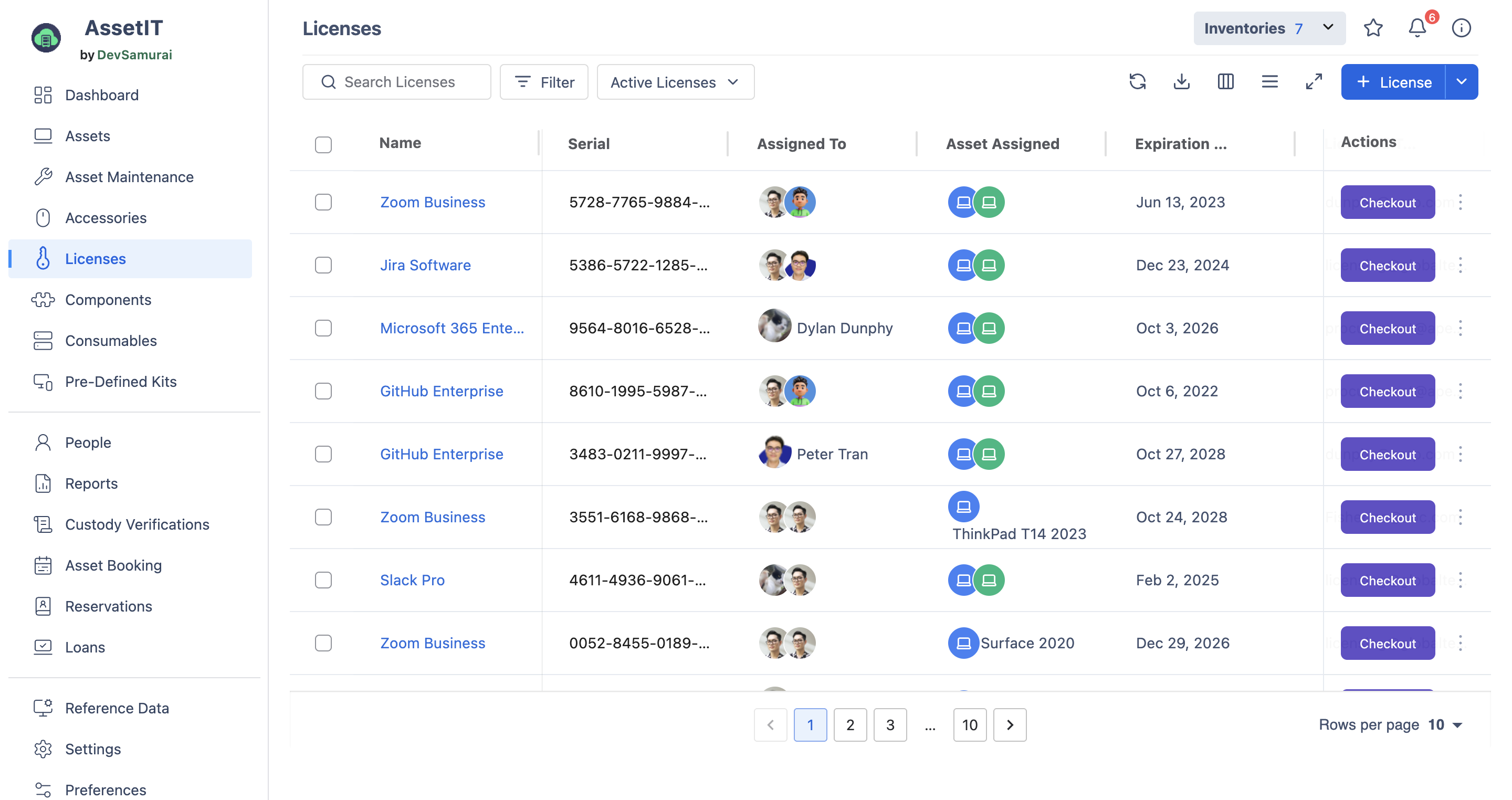Click green asset icon in Jira Software row
This screenshot has height=800, width=1512.
click(989, 265)
